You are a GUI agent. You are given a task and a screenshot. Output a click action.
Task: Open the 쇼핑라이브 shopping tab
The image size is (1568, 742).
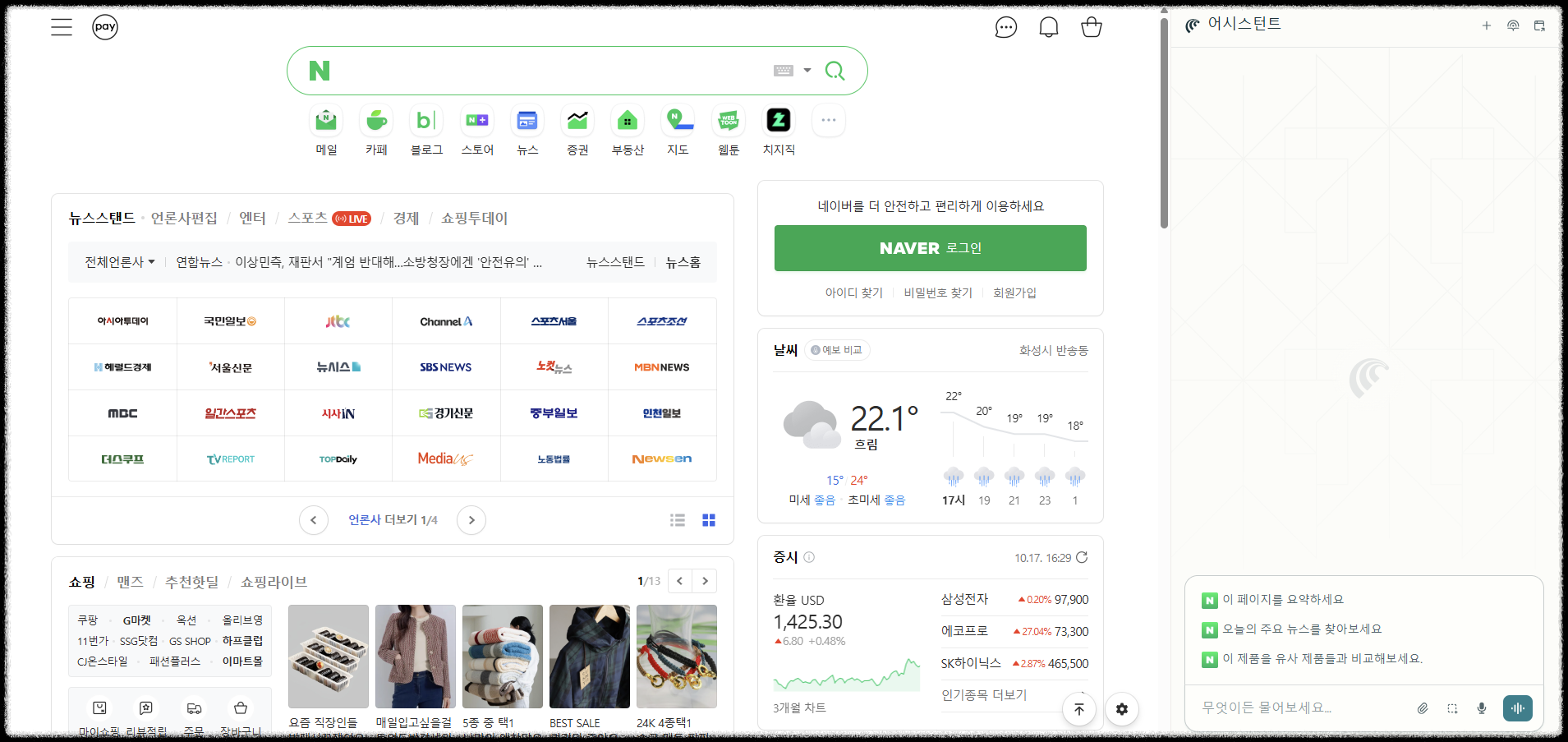click(274, 581)
